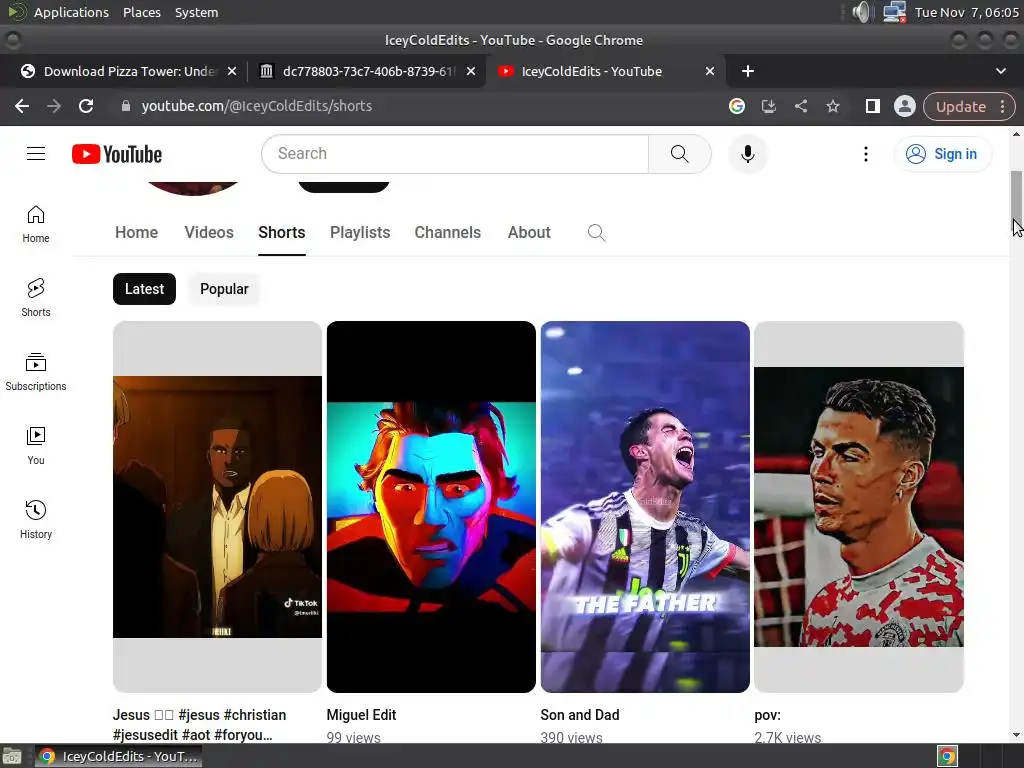Open History in the sidebar

click(36, 519)
